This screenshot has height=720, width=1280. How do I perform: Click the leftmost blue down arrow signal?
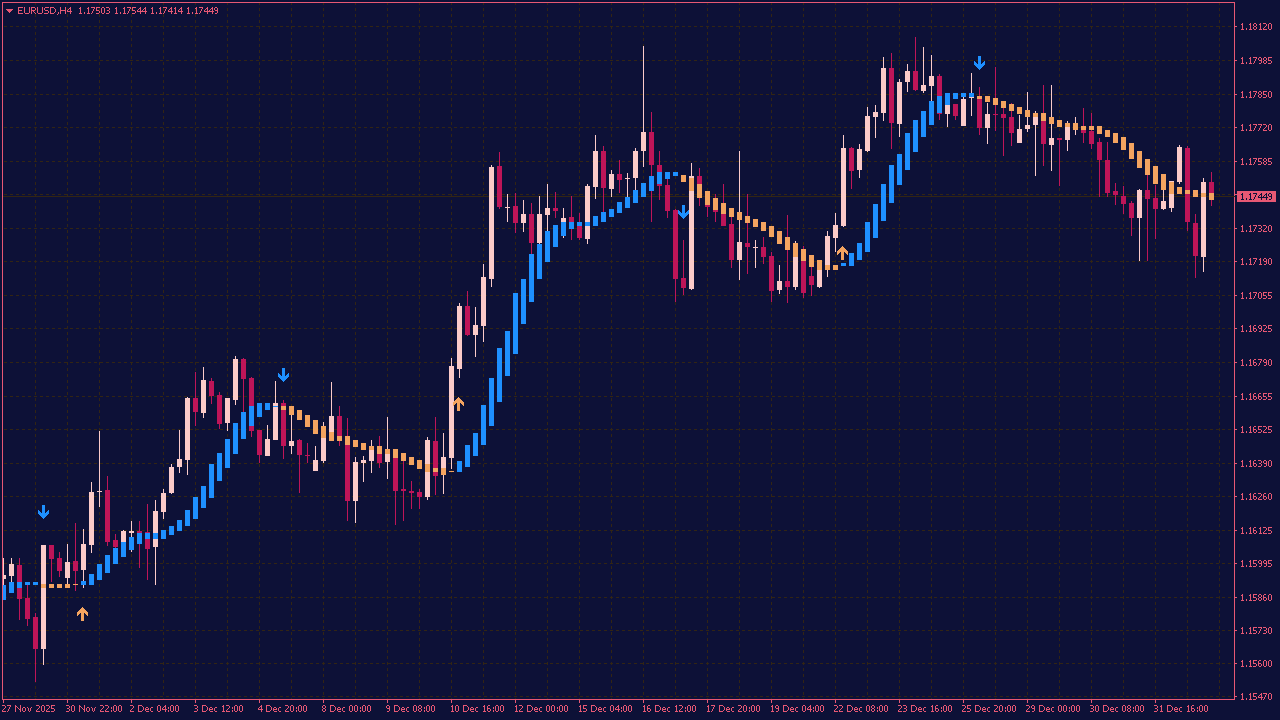tap(43, 512)
